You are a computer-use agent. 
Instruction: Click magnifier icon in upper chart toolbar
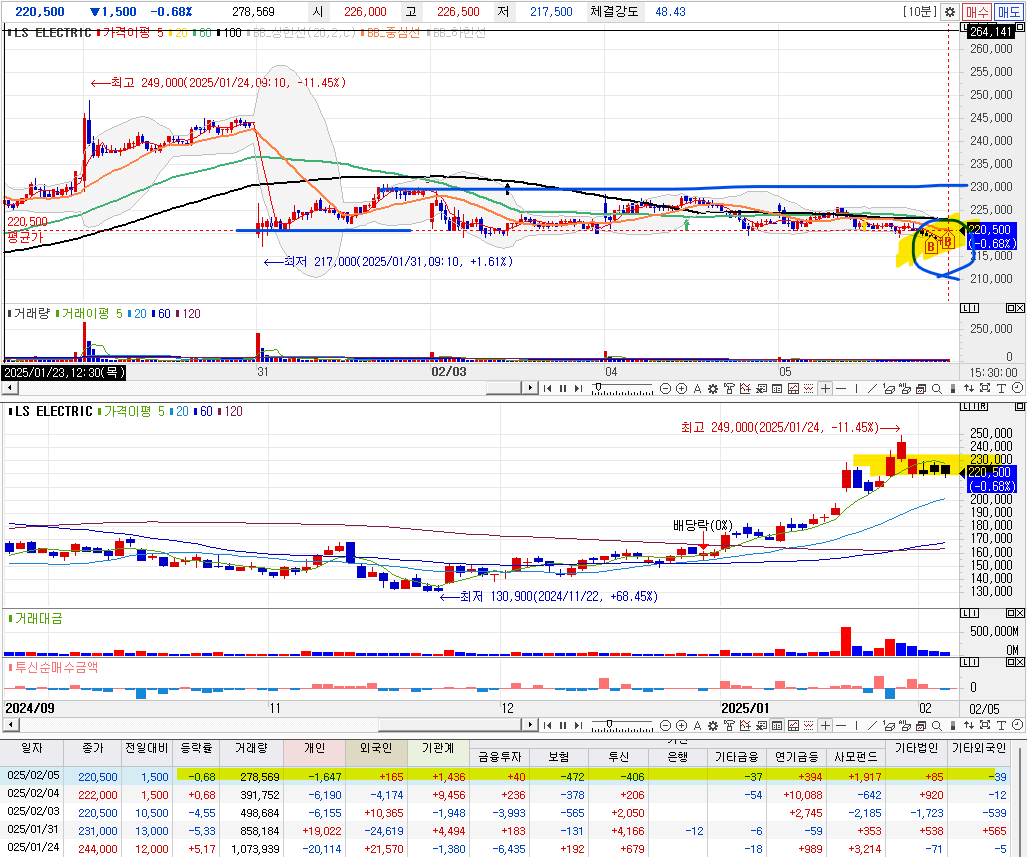coord(937,389)
